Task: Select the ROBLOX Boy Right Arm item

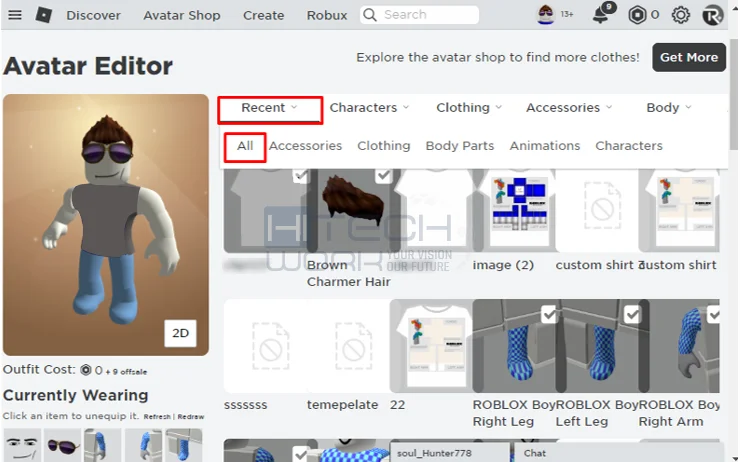Action: coord(679,346)
